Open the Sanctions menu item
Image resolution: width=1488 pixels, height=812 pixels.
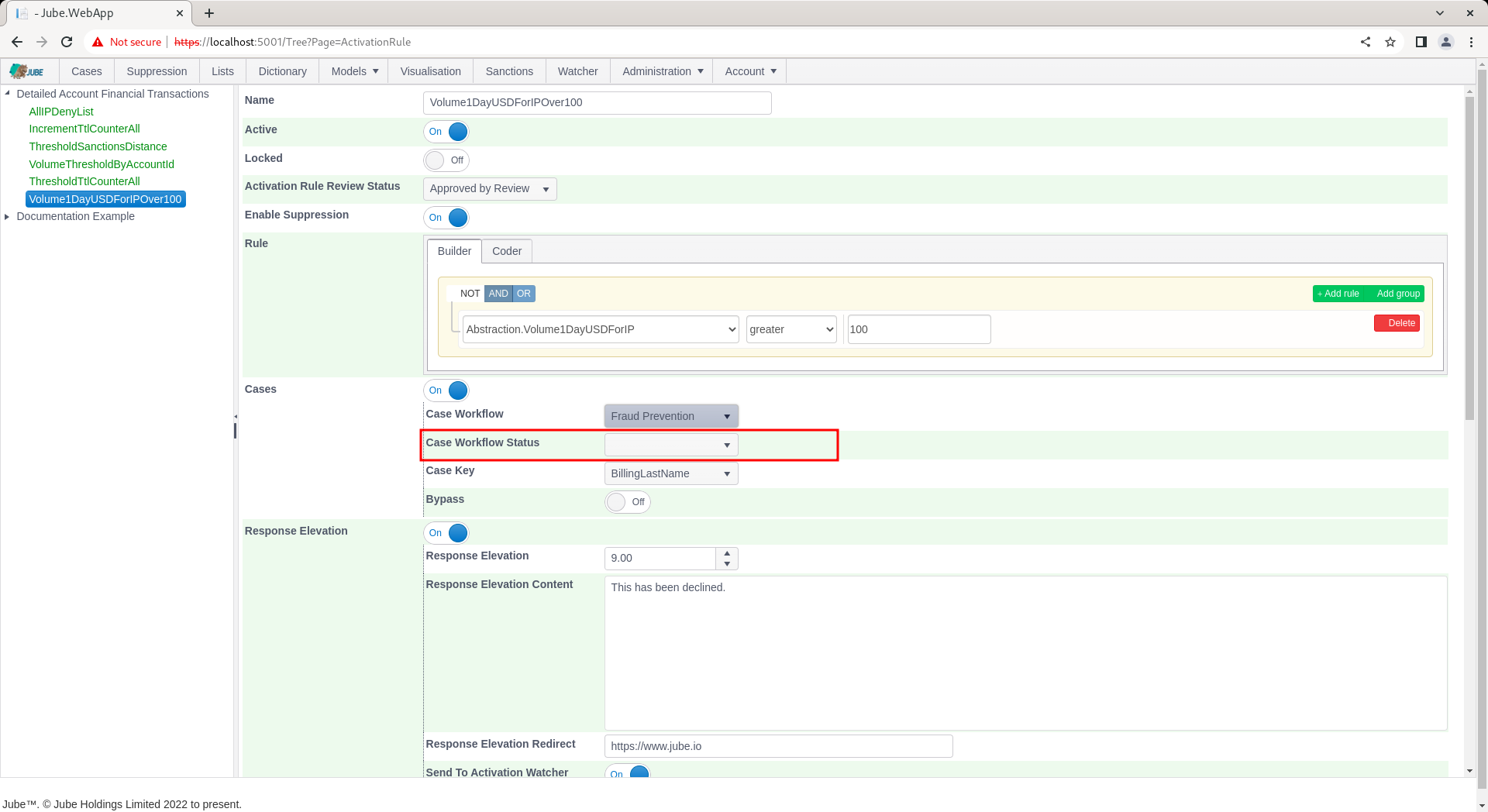coord(509,71)
